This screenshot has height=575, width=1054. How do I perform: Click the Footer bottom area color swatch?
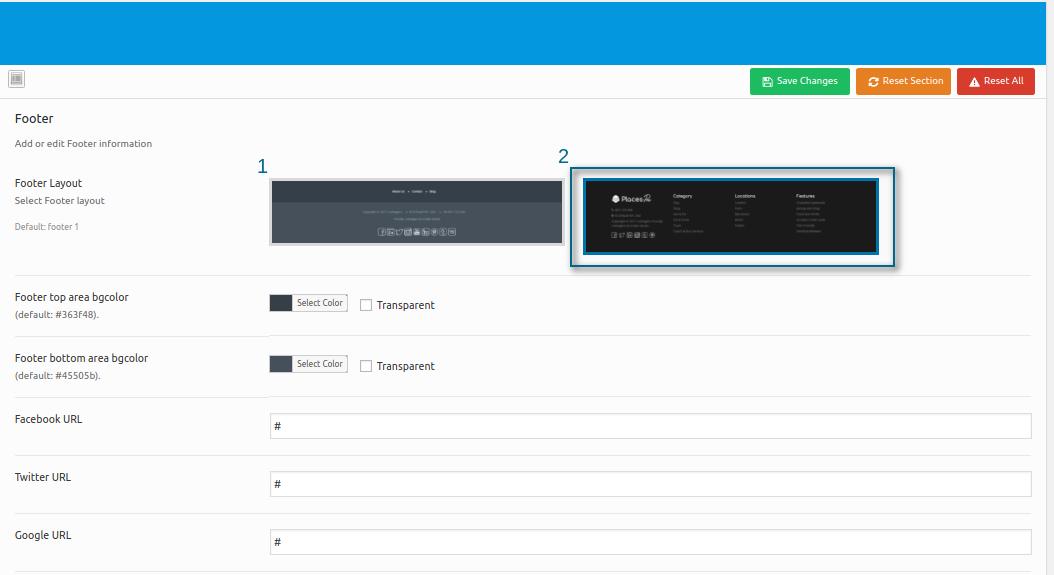(x=281, y=364)
